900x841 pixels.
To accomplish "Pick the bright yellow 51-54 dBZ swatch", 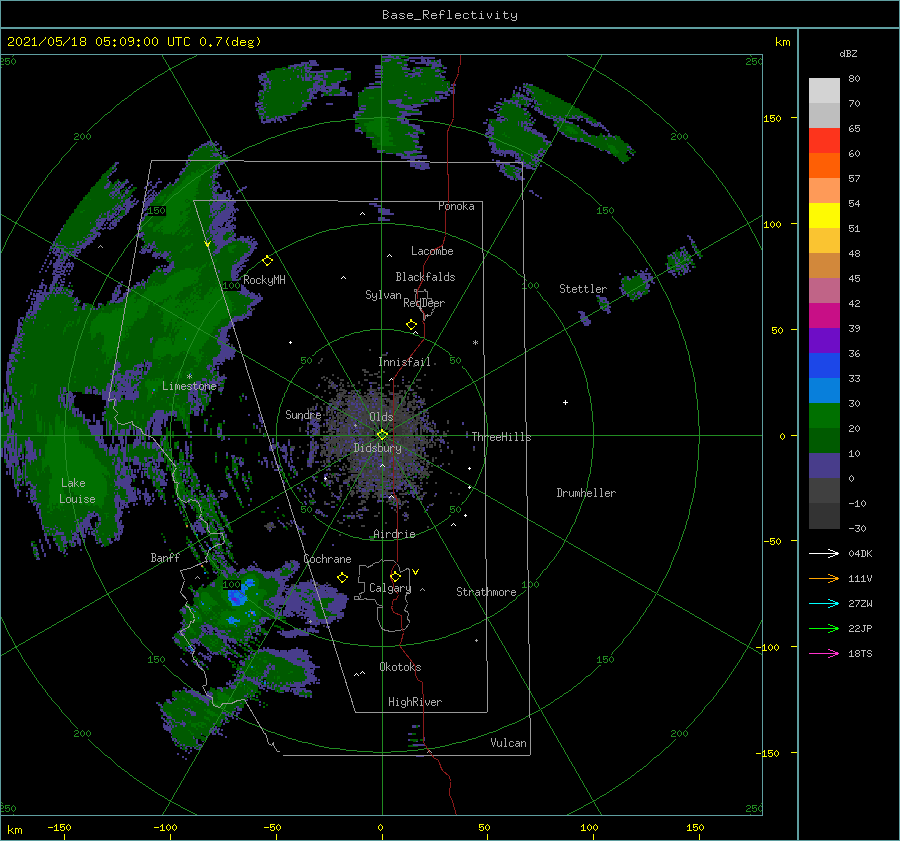I will [824, 215].
